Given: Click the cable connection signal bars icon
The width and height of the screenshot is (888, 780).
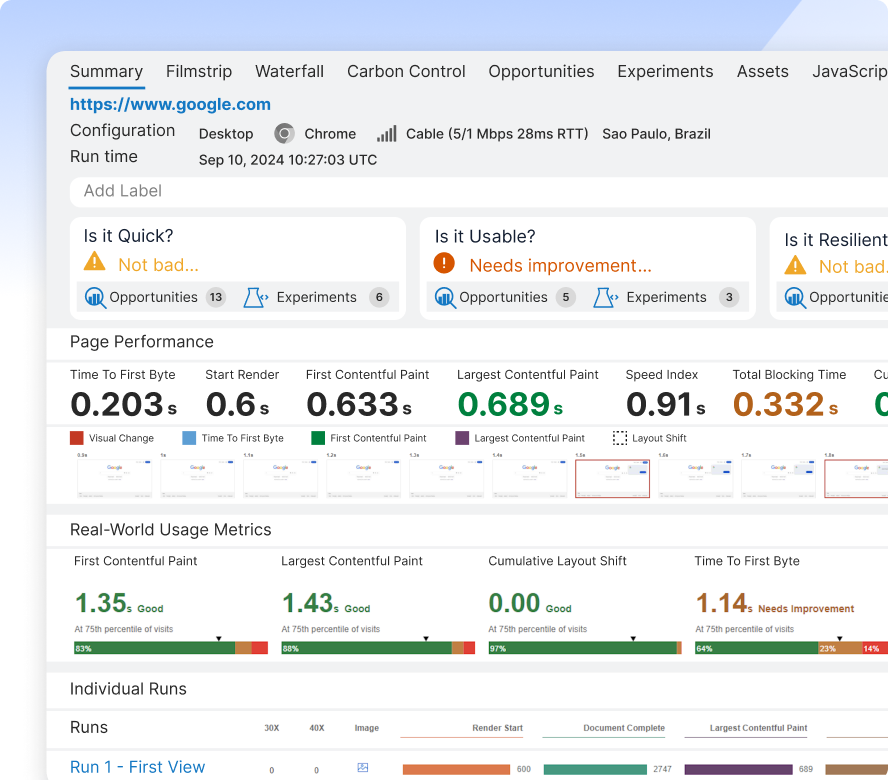Looking at the screenshot, I should pos(387,134).
